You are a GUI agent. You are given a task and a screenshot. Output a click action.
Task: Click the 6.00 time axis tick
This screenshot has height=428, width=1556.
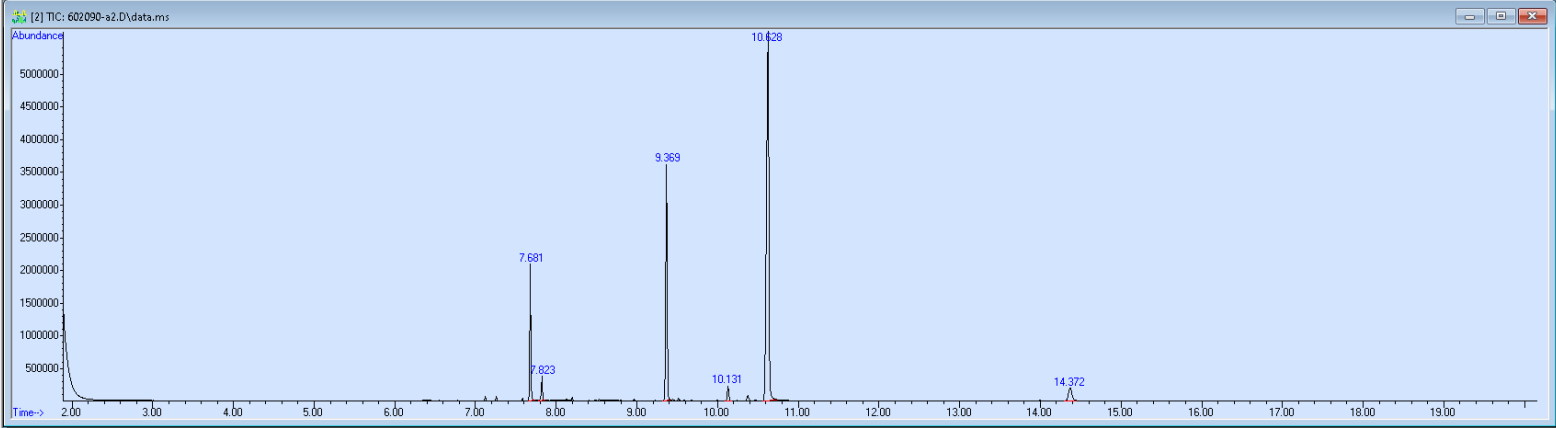pos(394,412)
